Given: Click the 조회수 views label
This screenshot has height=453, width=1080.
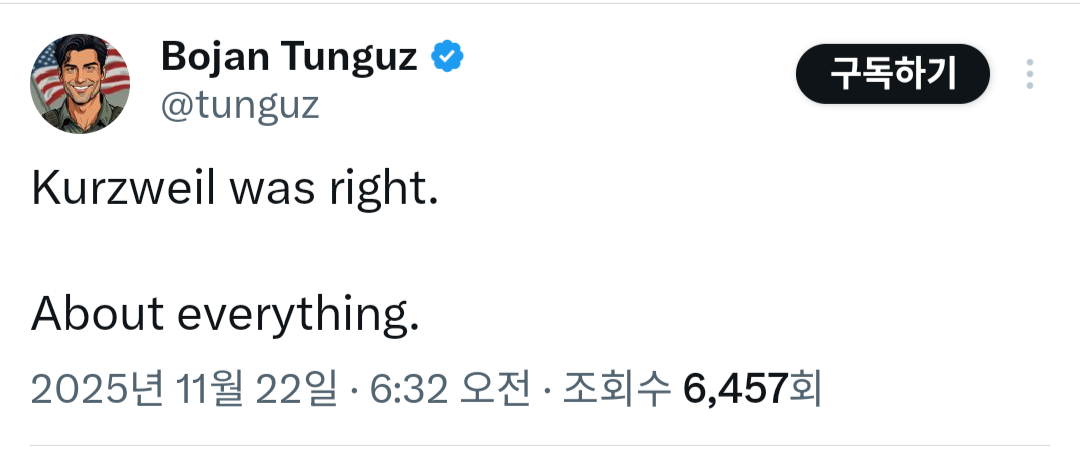Looking at the screenshot, I should pyautogui.click(x=616, y=388).
